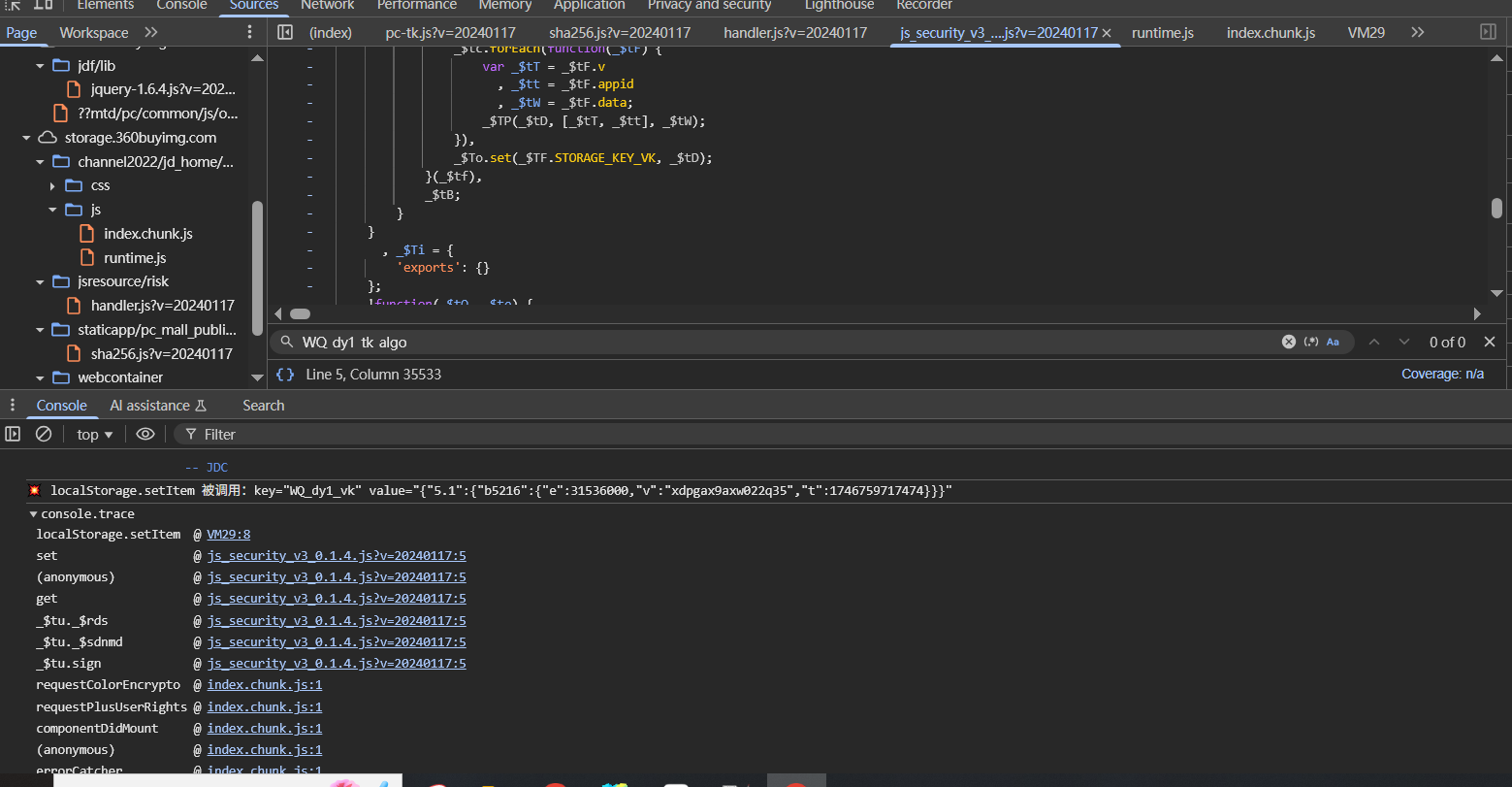Click pretty print curly braces icon
The image size is (1512, 787).
point(285,374)
